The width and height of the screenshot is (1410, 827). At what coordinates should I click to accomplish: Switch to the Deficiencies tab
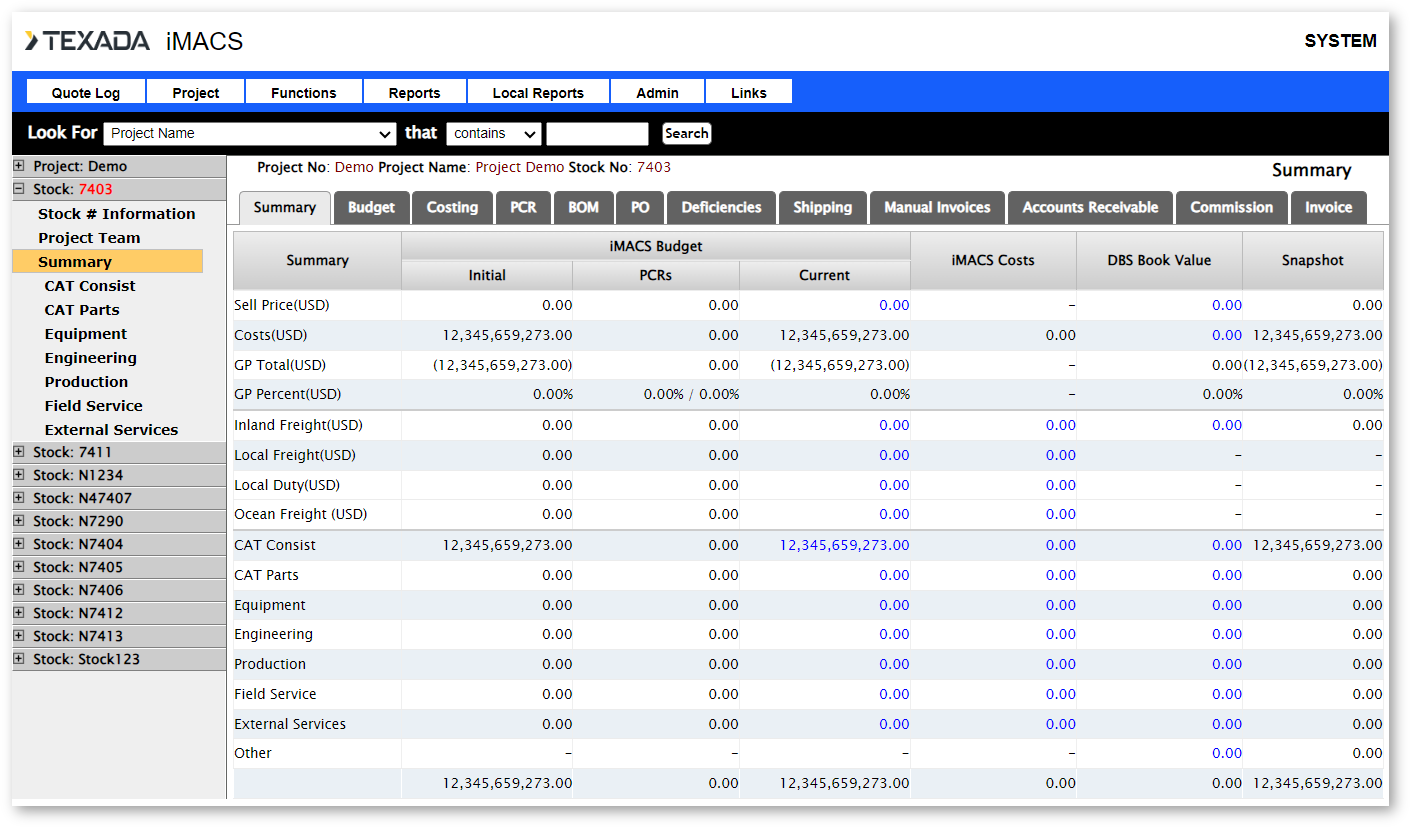[721, 208]
